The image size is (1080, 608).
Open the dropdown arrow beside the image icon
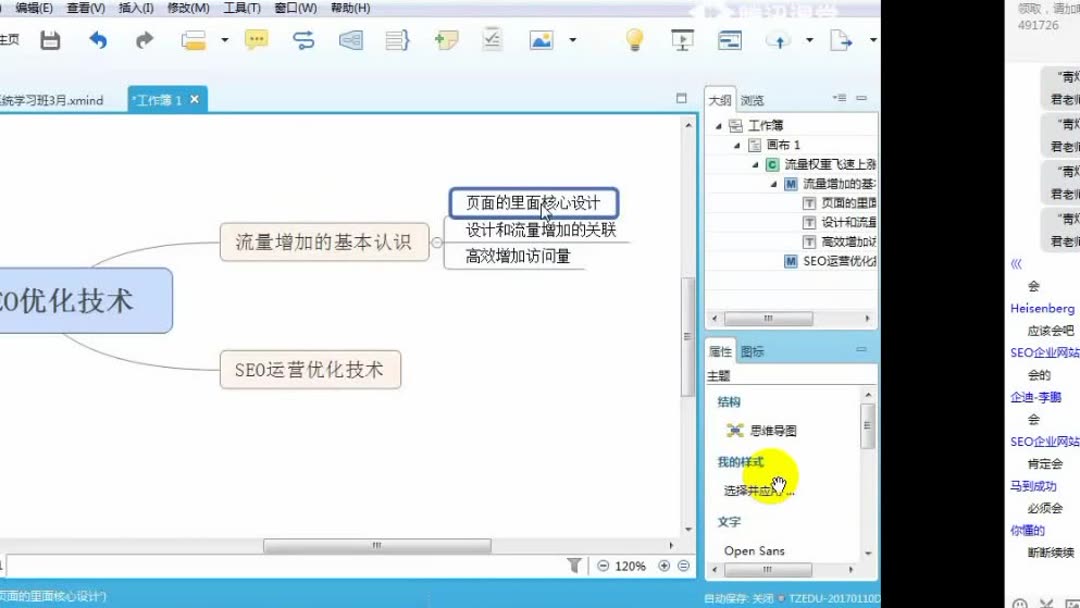coord(570,41)
